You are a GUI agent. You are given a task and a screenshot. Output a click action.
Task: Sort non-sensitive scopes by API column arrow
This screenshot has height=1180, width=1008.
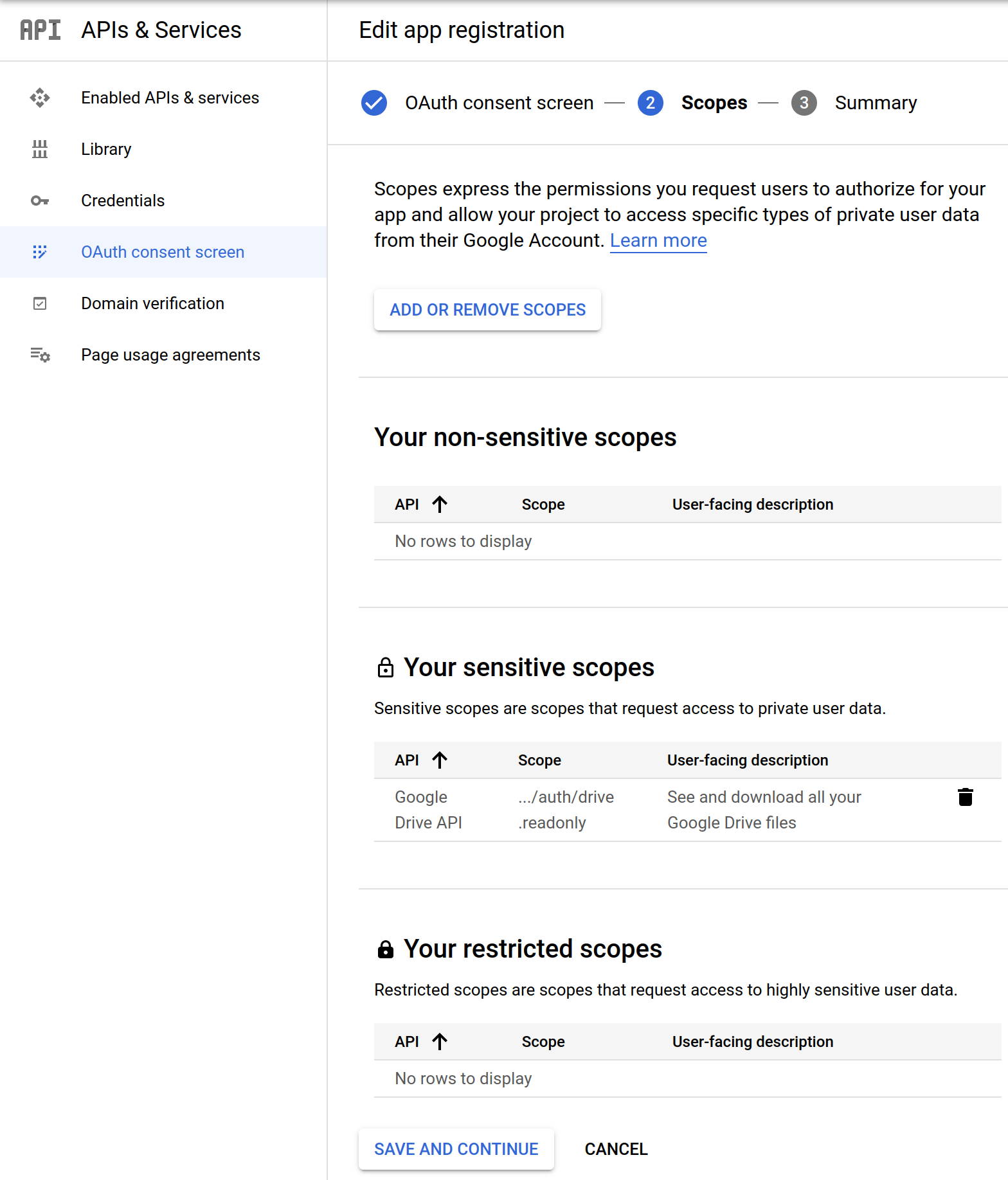[x=440, y=505]
